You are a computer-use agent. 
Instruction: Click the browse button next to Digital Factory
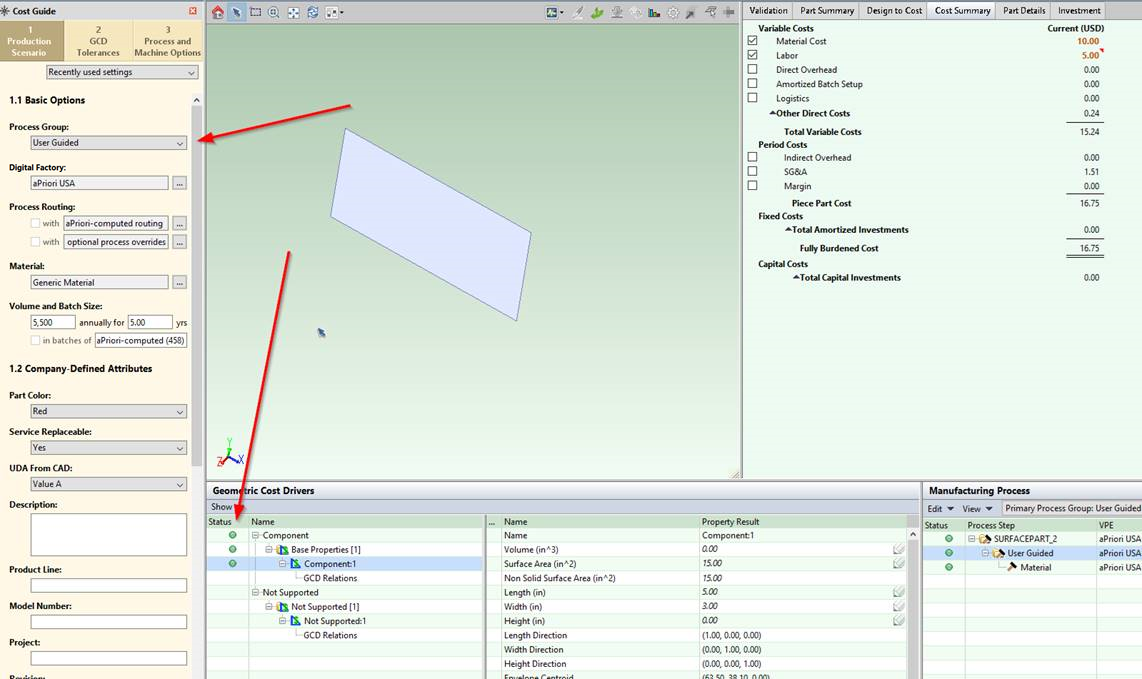coord(179,183)
